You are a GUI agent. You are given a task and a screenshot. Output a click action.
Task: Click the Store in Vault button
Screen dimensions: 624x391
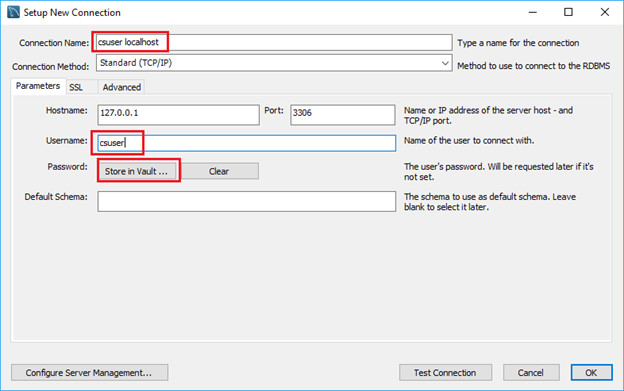tap(137, 171)
